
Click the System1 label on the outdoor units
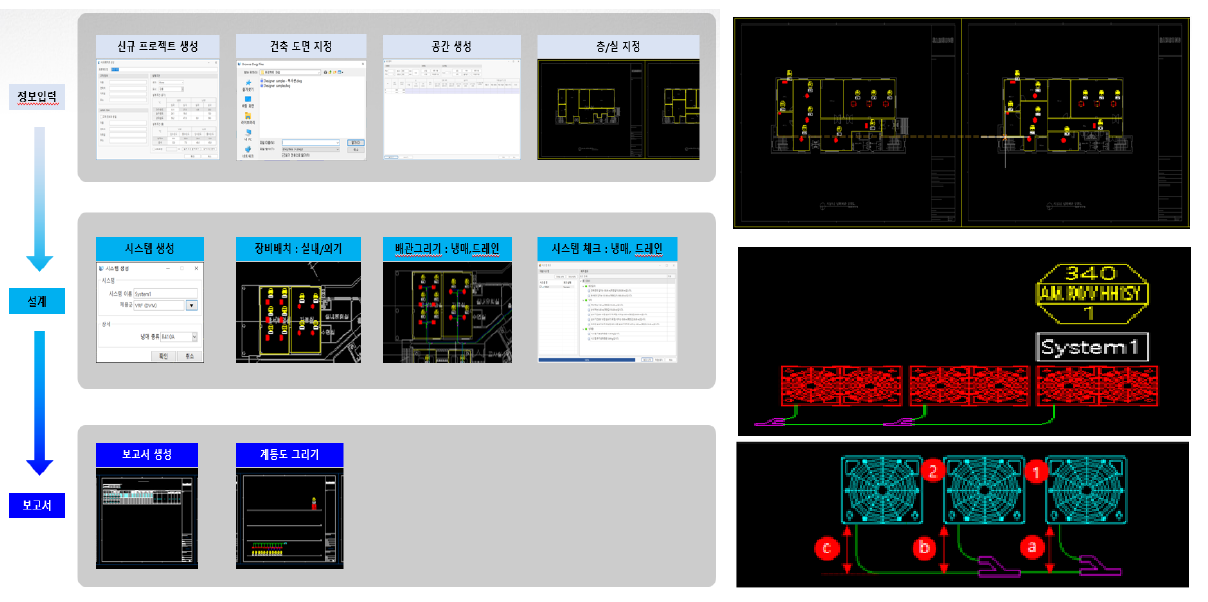click(x=1092, y=347)
